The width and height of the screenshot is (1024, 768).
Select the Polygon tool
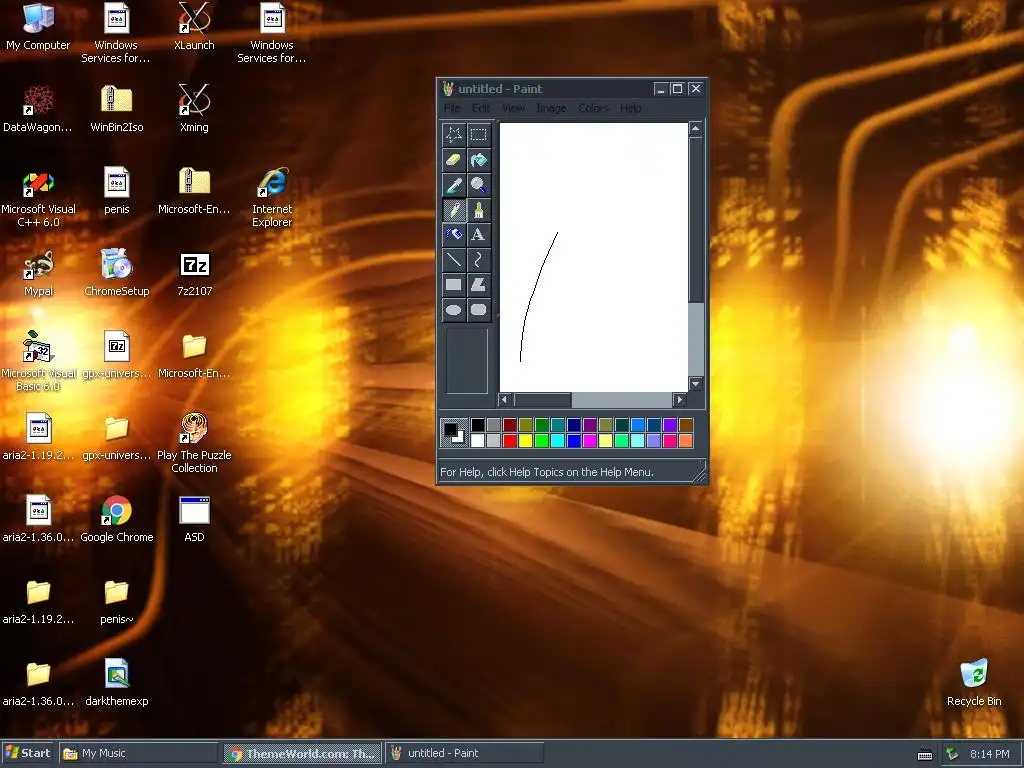pyautogui.click(x=479, y=285)
